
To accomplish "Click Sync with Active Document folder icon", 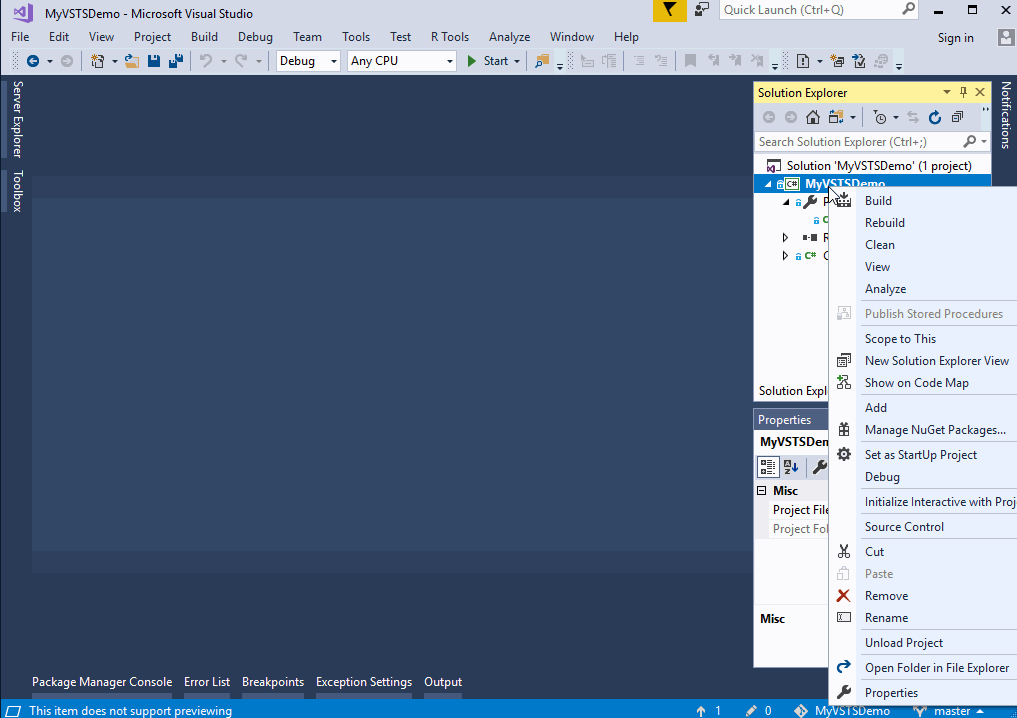I will tap(836, 117).
